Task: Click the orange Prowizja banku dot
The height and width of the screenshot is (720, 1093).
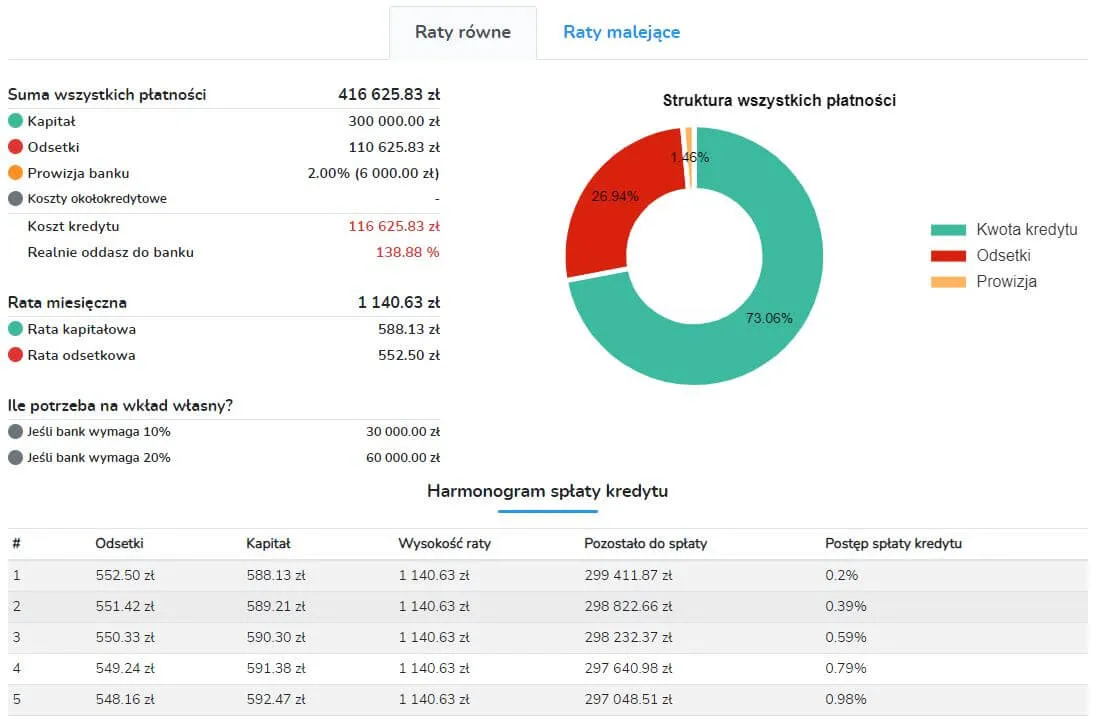Action: pyautogui.click(x=15, y=173)
